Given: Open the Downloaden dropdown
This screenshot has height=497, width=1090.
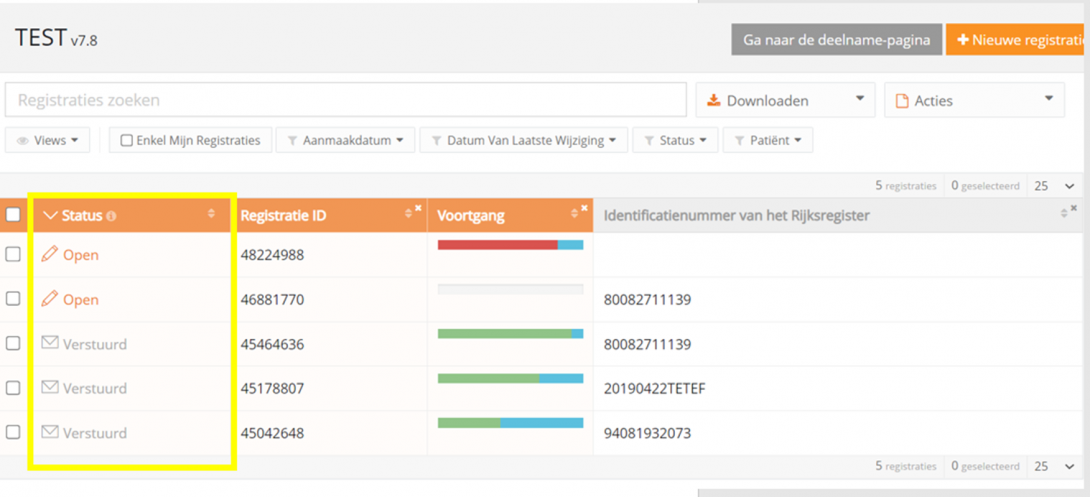Looking at the screenshot, I should 784,100.
